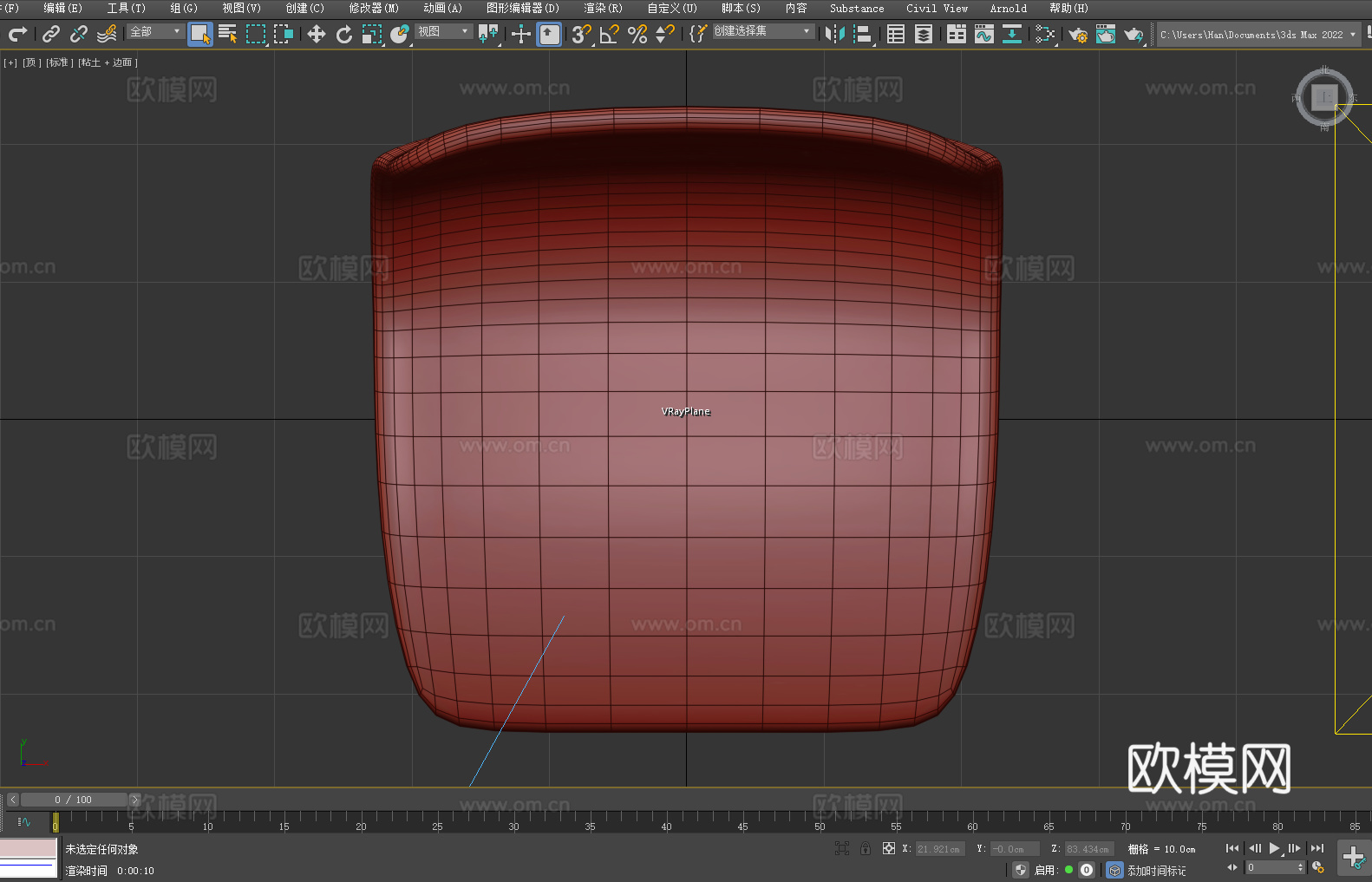This screenshot has height=882, width=1372.
Task: Select the Unlink Selection tool
Action: pyautogui.click(x=79, y=34)
